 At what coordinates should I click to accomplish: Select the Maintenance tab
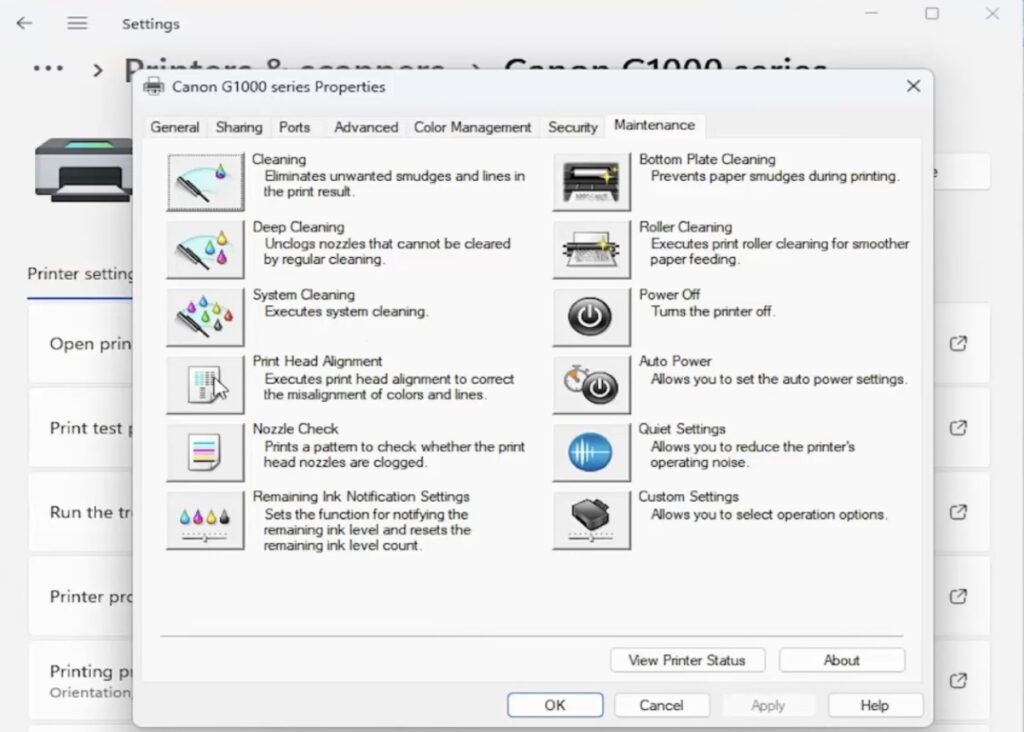click(x=654, y=125)
